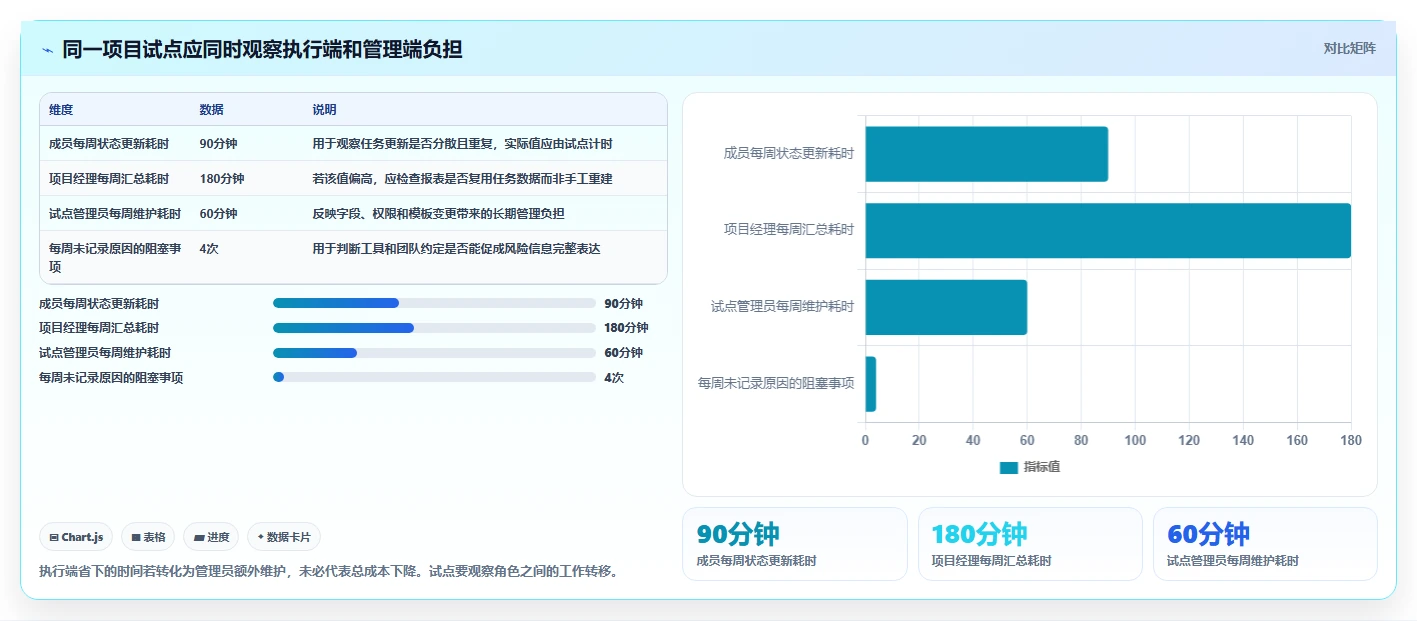The image size is (1417, 621).
Task: Click table cell 试点管理员每周维护耗时
Action: point(115,214)
